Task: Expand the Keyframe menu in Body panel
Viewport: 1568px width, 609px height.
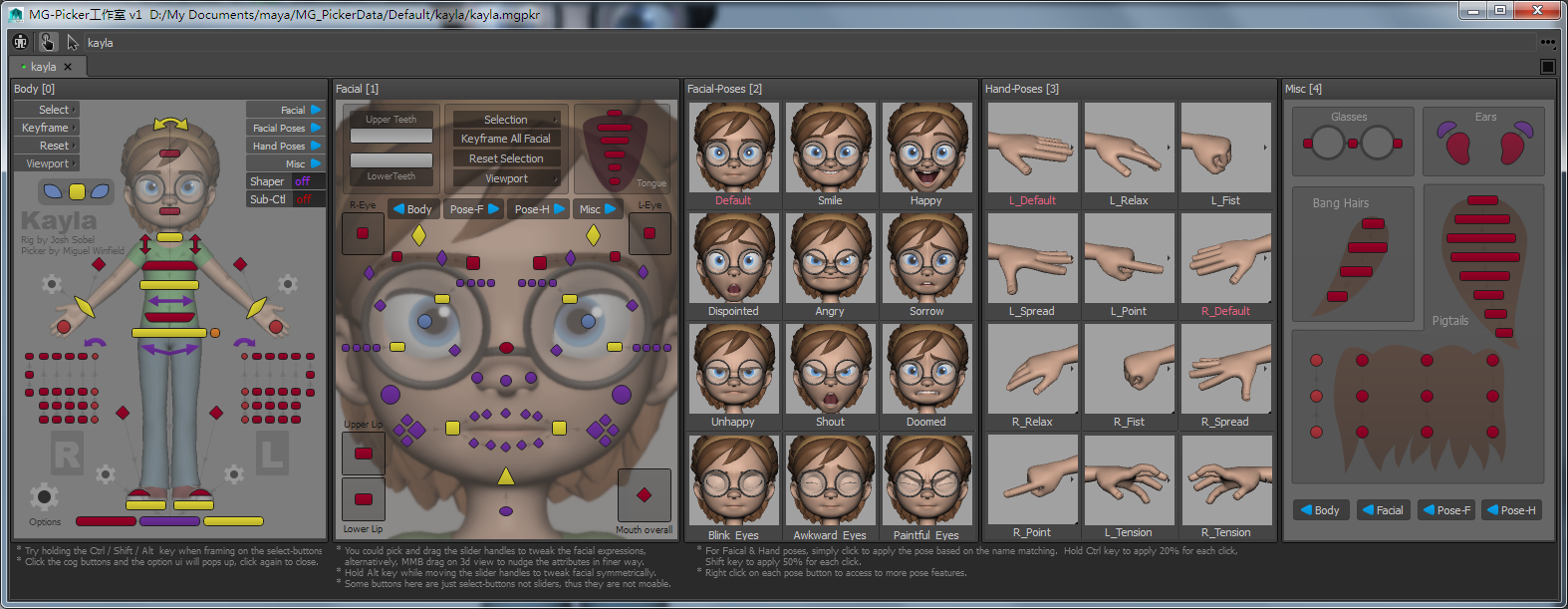Action: click(x=46, y=128)
